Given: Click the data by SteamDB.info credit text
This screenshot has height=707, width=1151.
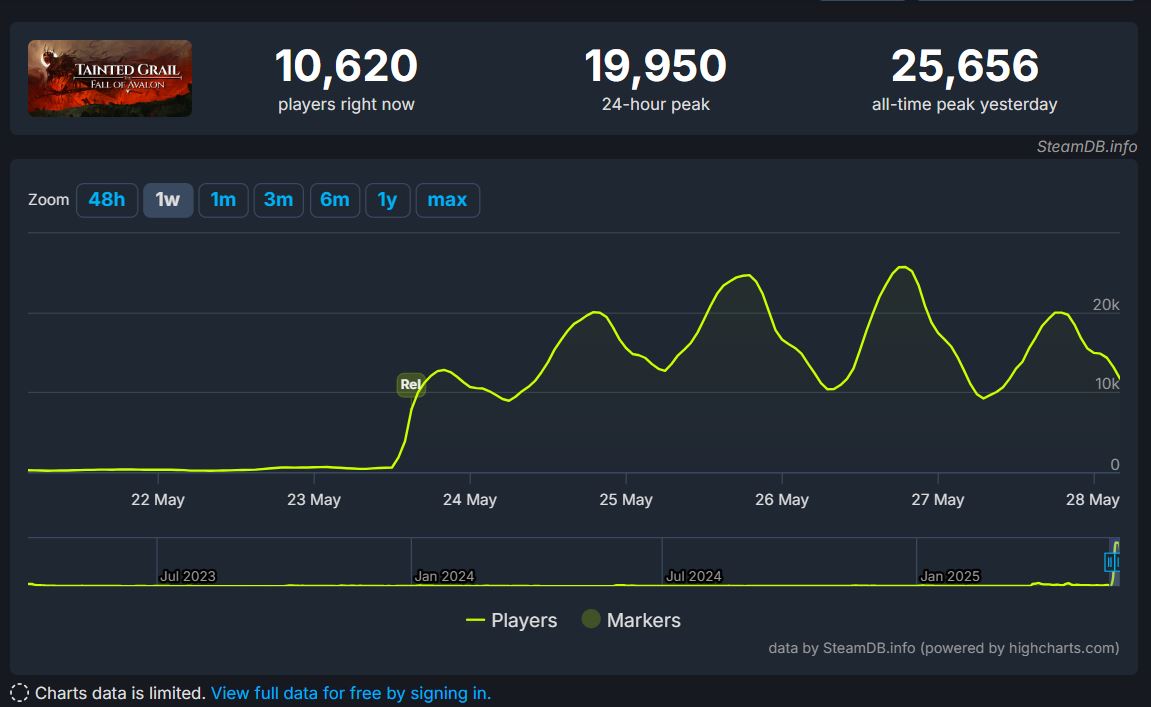Looking at the screenshot, I should [944, 648].
